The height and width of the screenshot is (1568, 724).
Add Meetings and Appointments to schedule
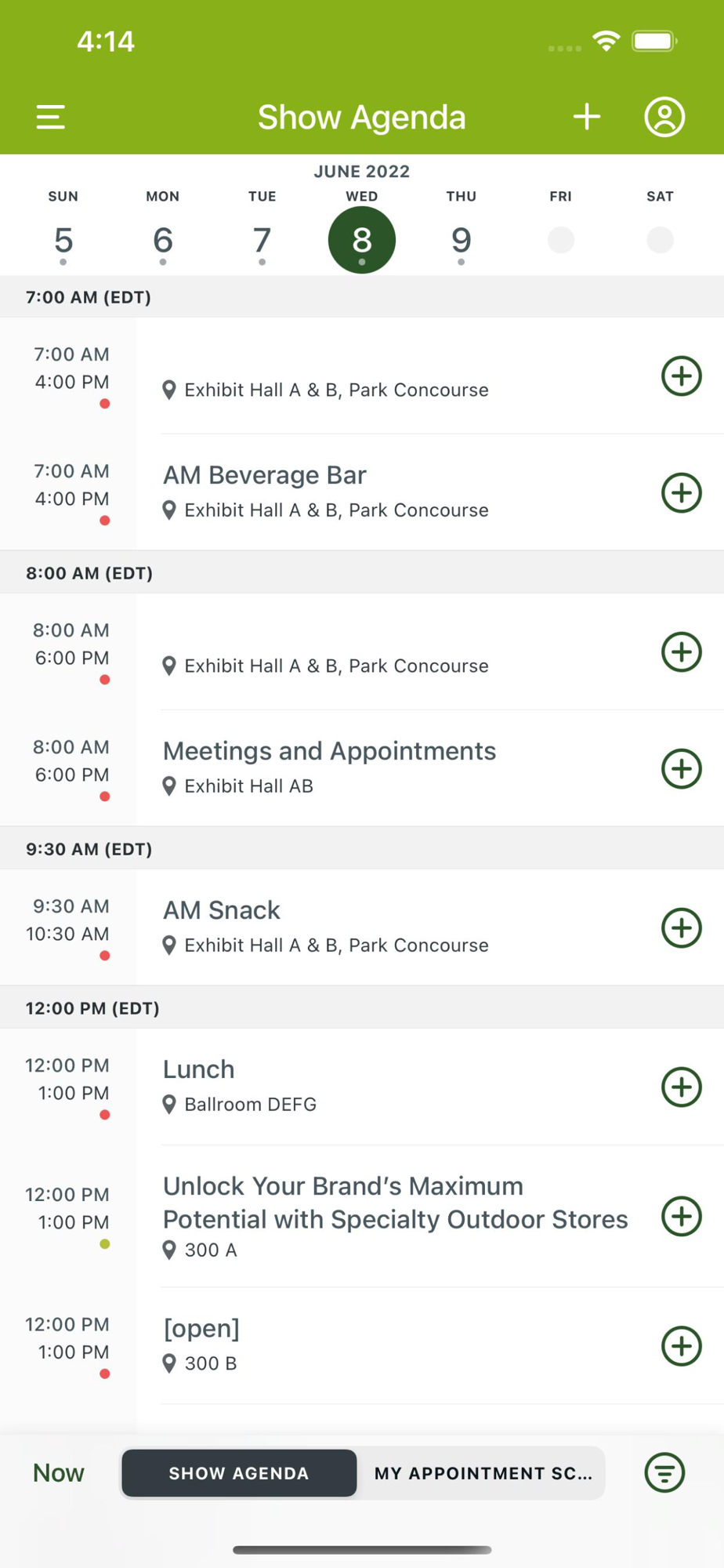(x=681, y=769)
